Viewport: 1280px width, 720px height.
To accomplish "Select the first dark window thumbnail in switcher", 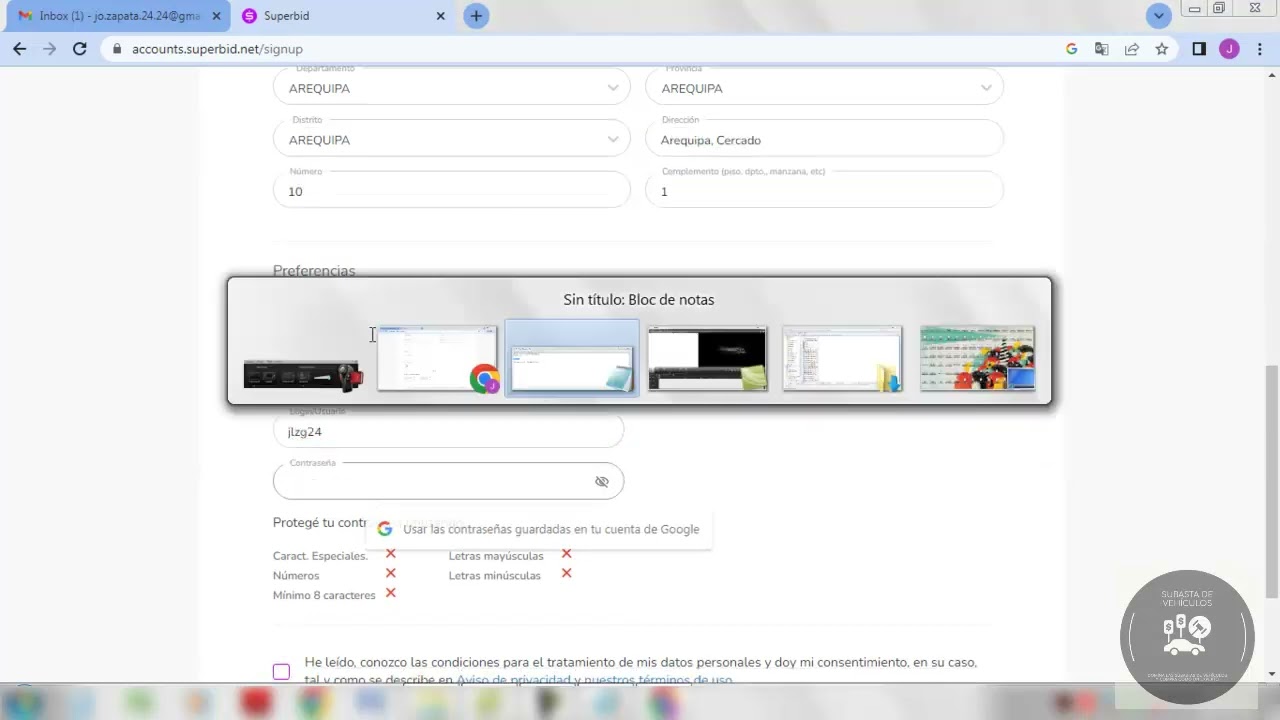I will click(x=303, y=375).
